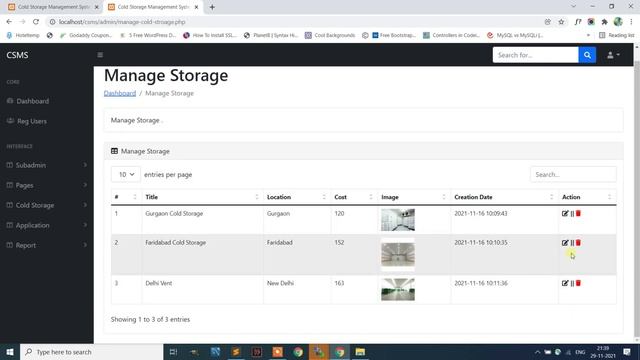Open Reading list

click(x=617, y=35)
